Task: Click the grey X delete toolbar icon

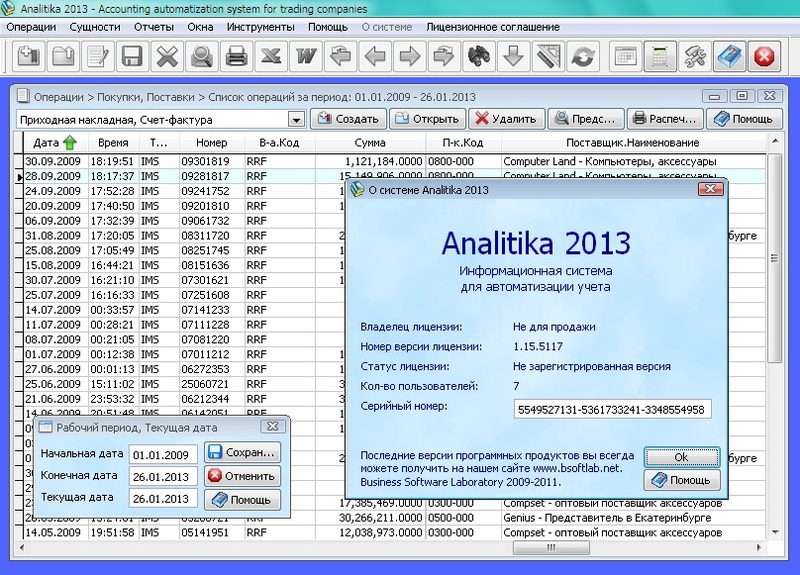Action: pos(167,56)
